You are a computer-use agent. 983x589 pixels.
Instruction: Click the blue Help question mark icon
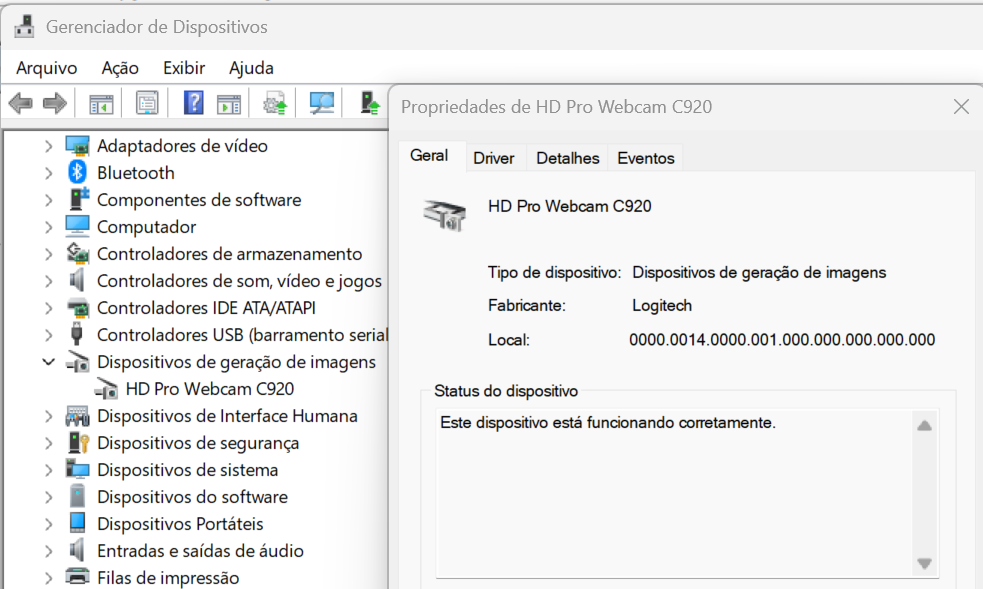coord(194,103)
